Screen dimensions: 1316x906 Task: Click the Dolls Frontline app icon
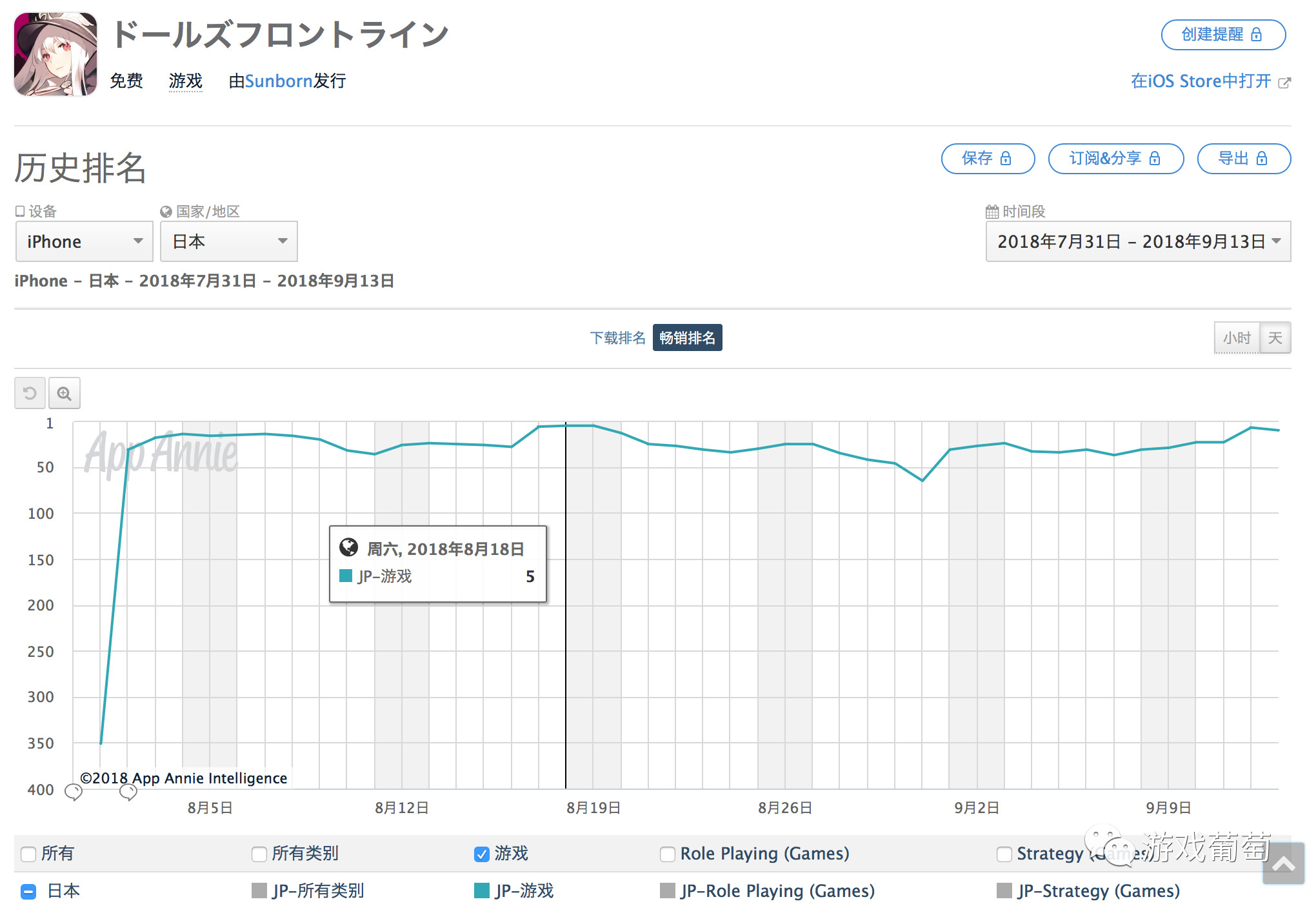(x=55, y=54)
